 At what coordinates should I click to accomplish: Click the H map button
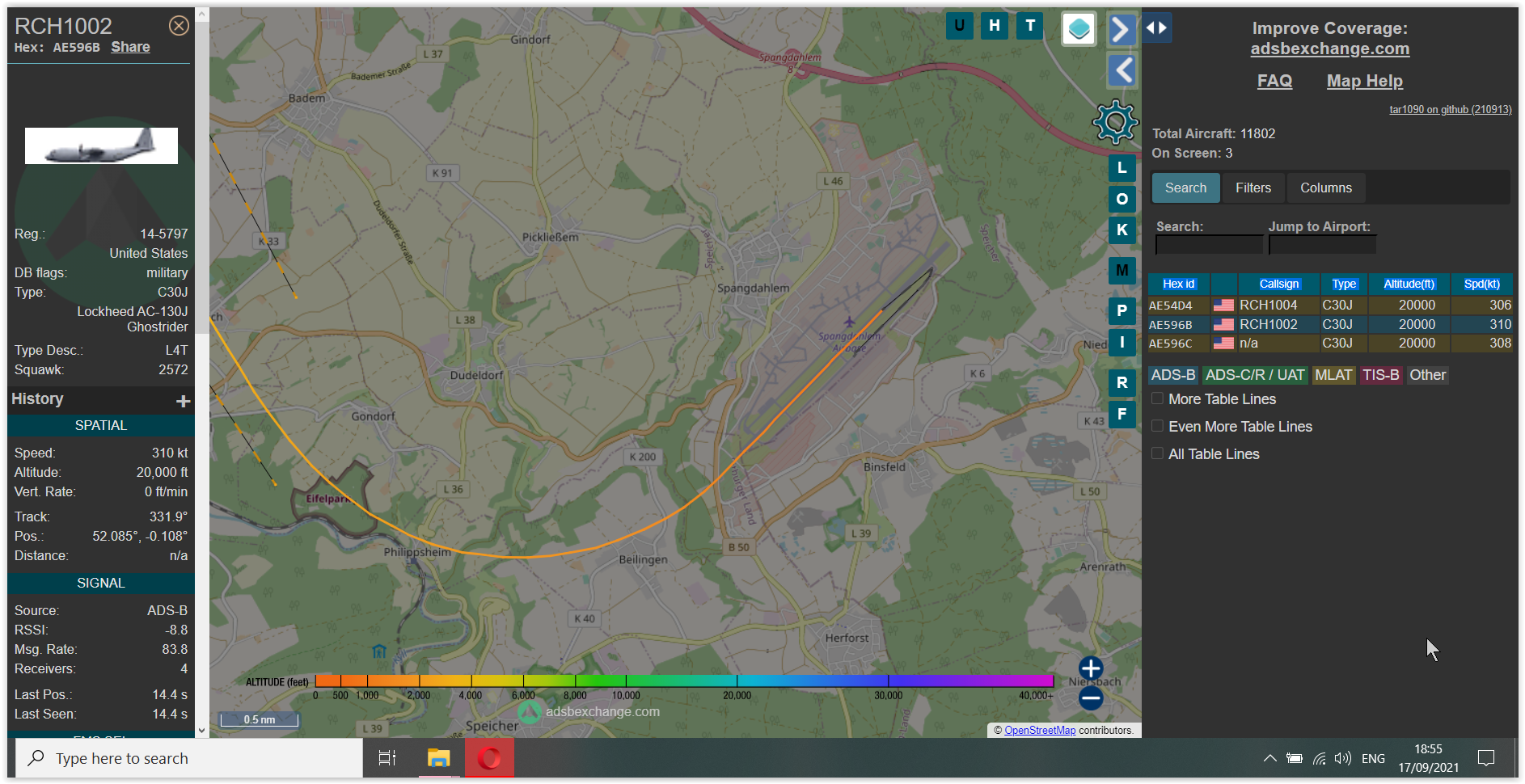pyautogui.click(x=995, y=26)
